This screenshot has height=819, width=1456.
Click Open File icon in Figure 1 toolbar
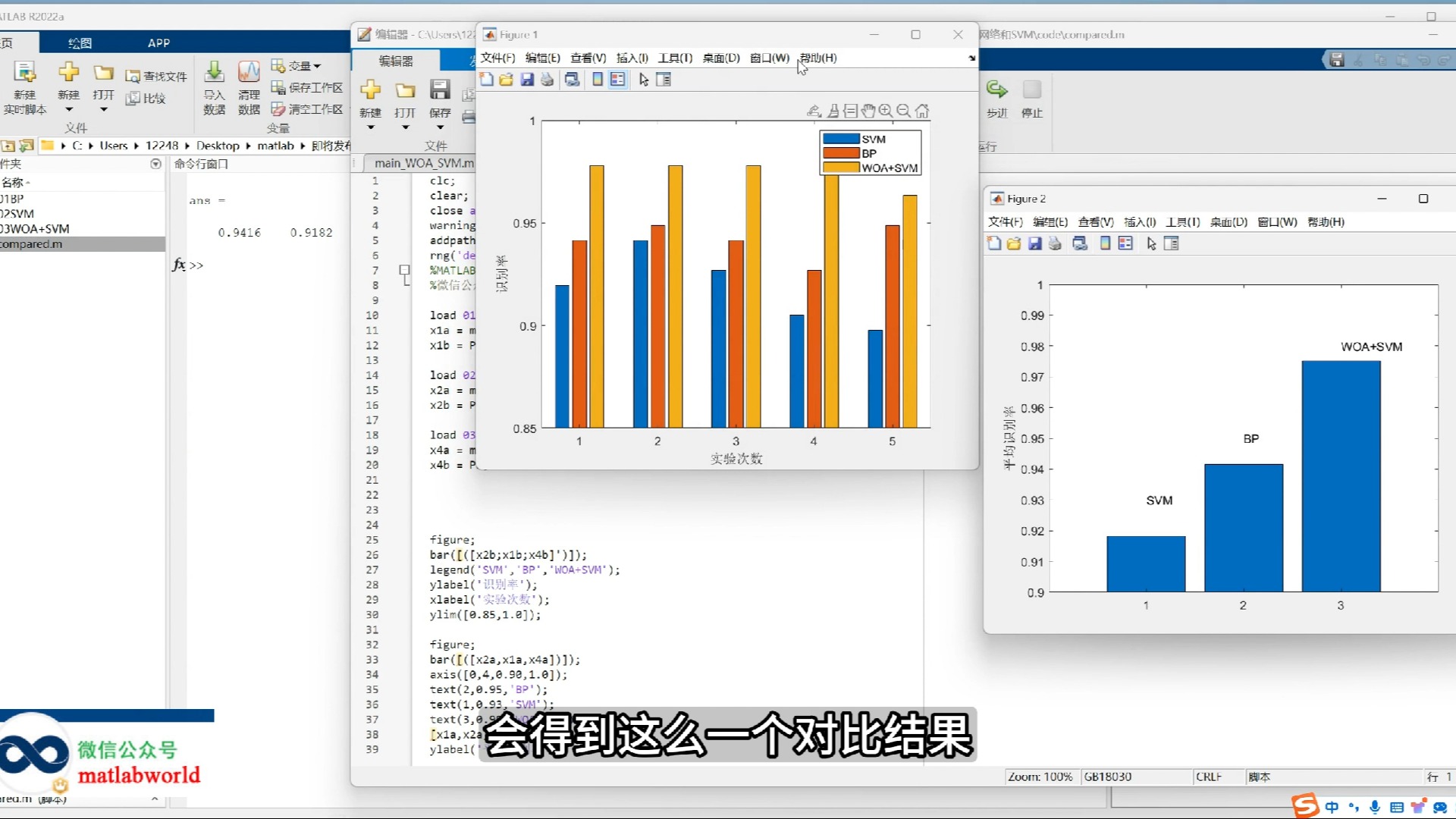tap(507, 80)
